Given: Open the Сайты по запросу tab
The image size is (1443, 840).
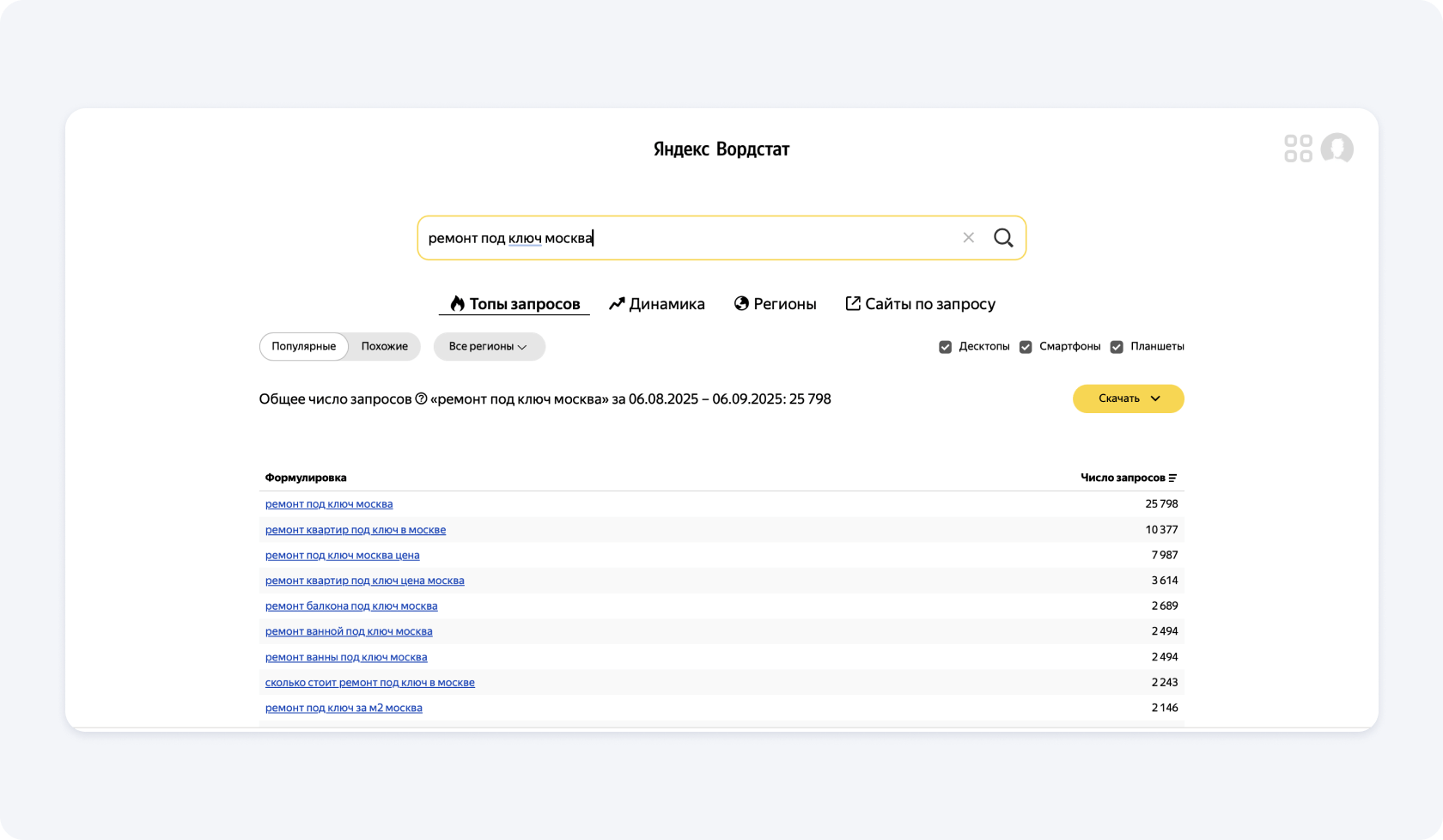Looking at the screenshot, I should (920, 304).
